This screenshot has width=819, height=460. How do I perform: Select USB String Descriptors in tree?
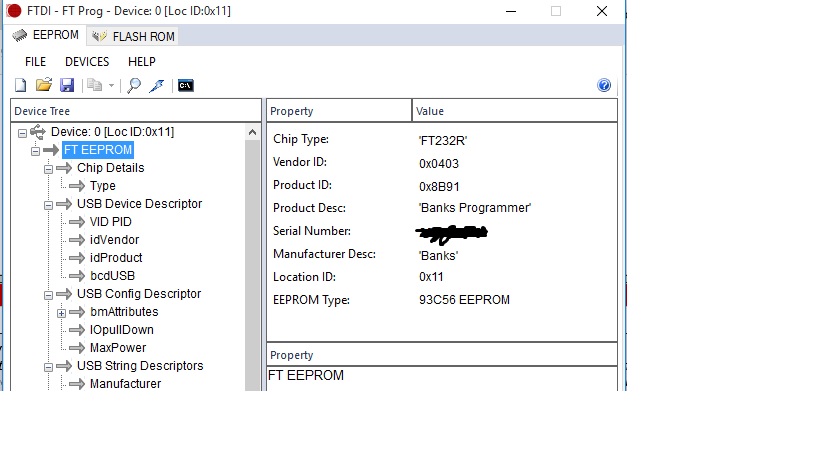tap(140, 366)
